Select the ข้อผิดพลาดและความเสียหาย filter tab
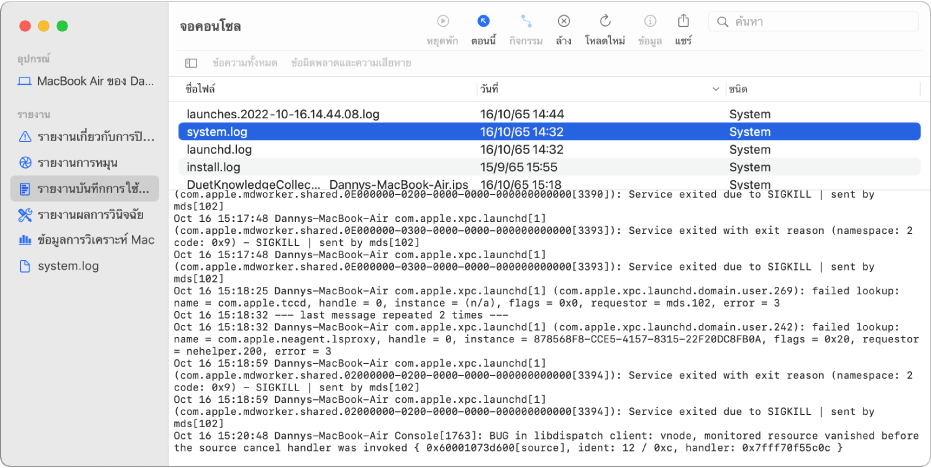The width and height of the screenshot is (931, 468). click(351, 63)
